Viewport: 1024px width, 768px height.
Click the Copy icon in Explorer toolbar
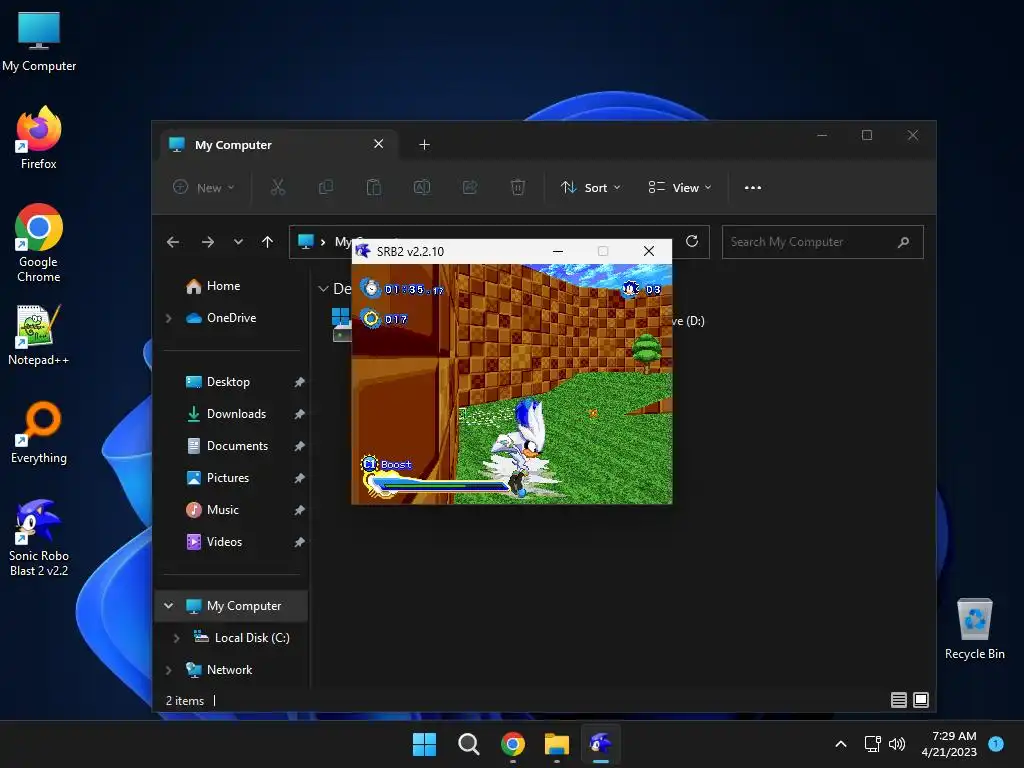[x=325, y=187]
